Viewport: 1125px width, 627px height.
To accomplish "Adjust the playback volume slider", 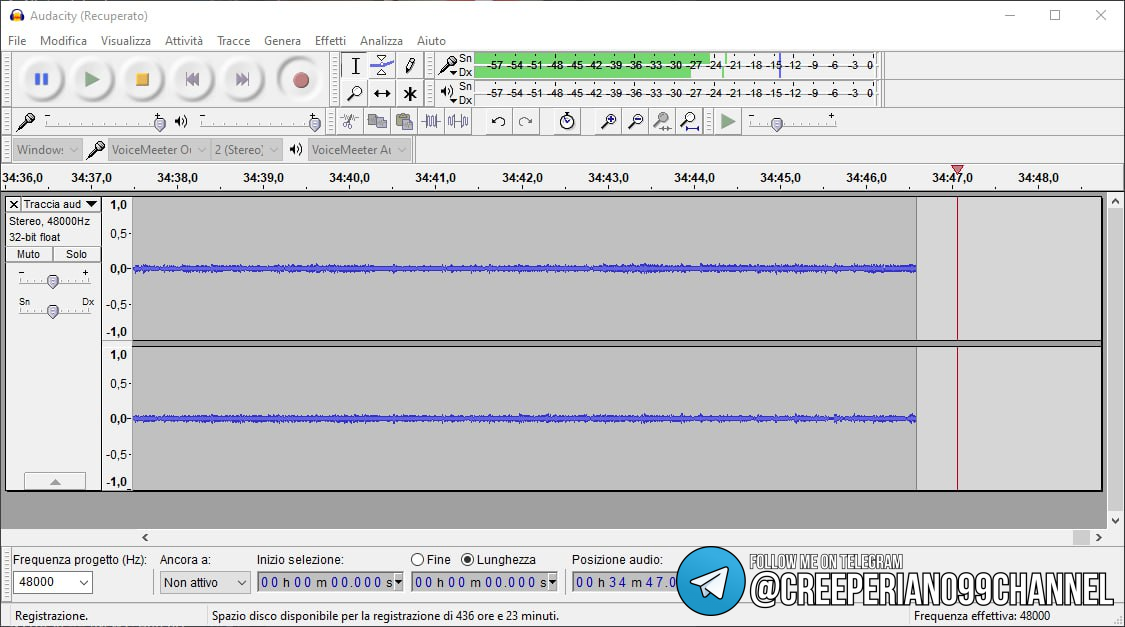I will [314, 123].
